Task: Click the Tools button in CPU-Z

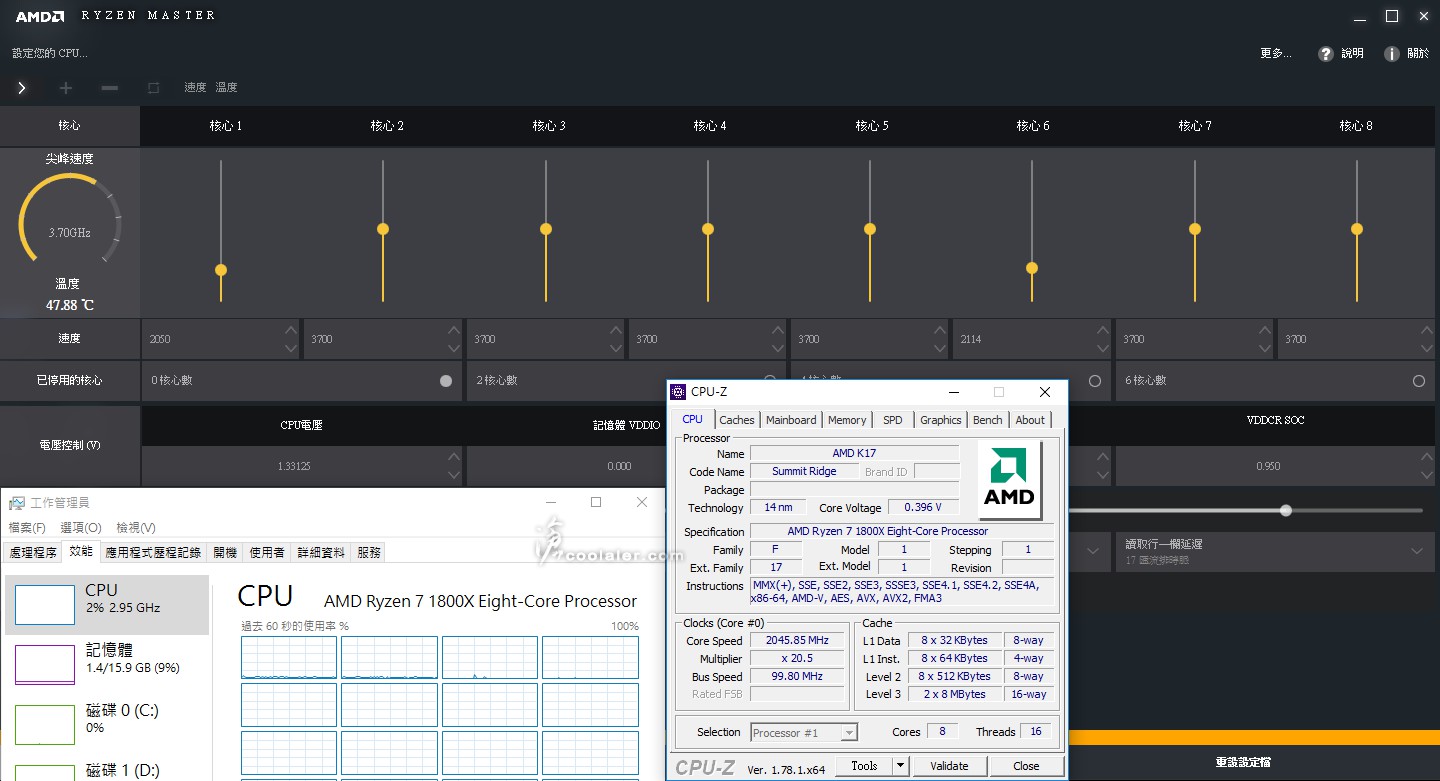Action: [864, 766]
